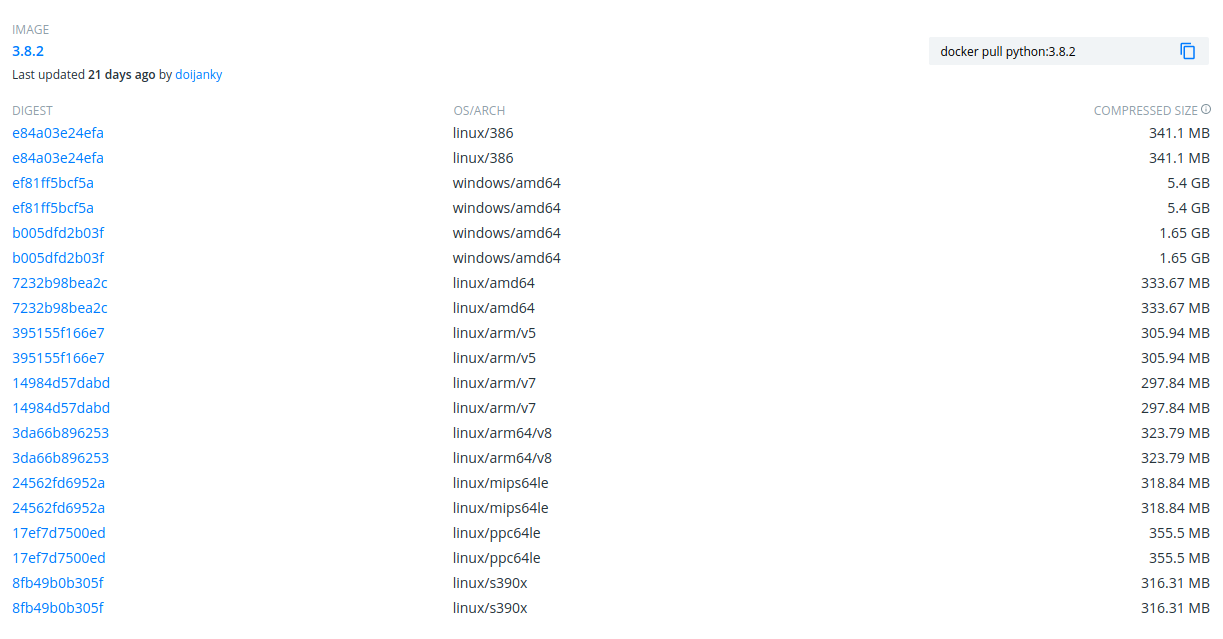Open second b005dfd2b03f windows/amd64 digest link

point(58,258)
